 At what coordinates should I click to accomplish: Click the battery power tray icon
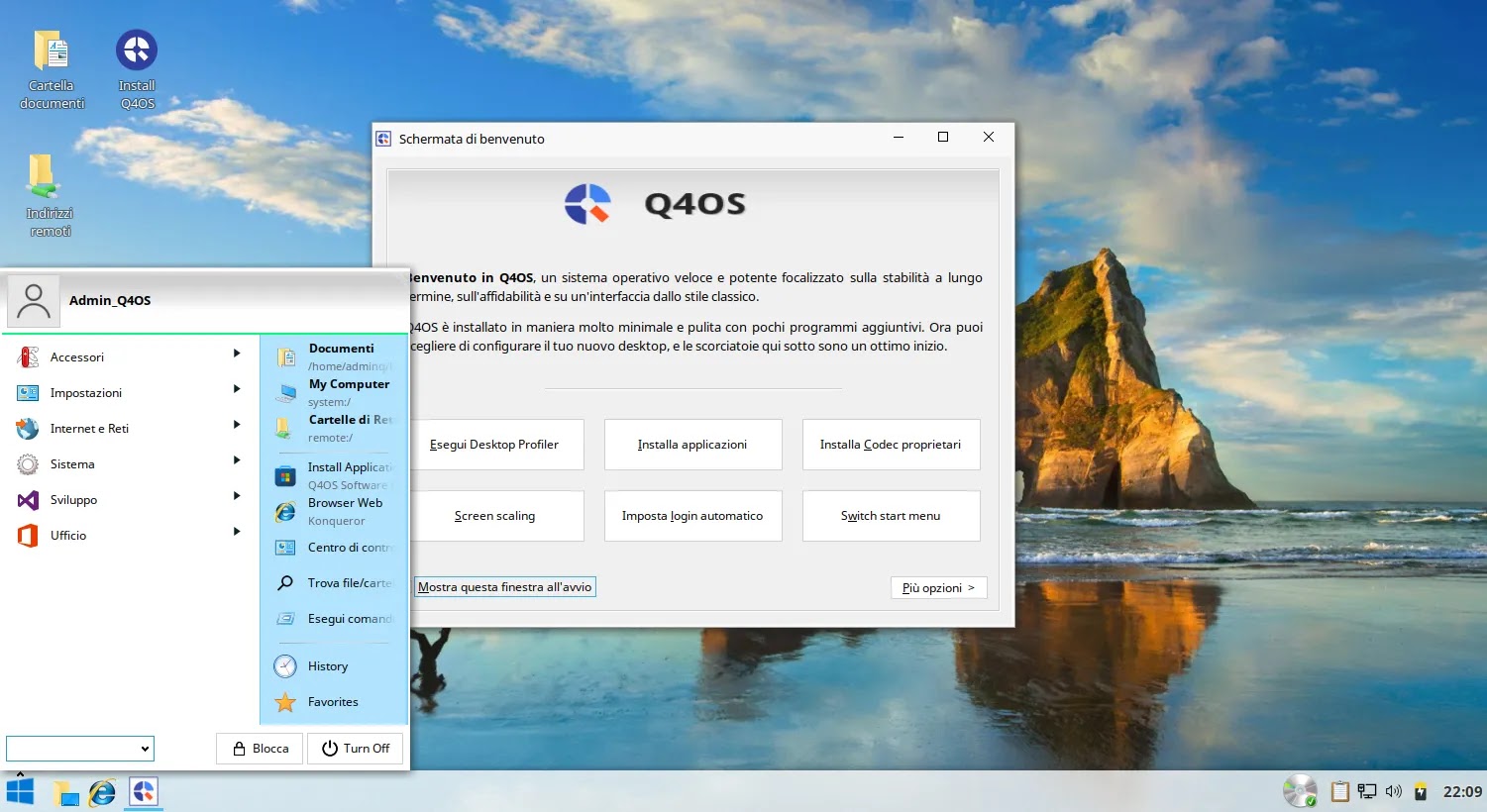tap(1421, 791)
